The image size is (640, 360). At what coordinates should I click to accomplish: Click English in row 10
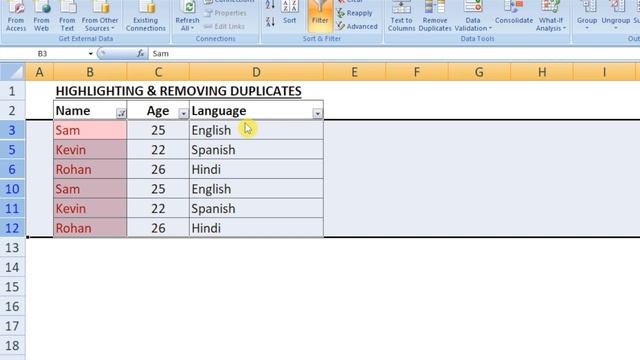(x=256, y=189)
